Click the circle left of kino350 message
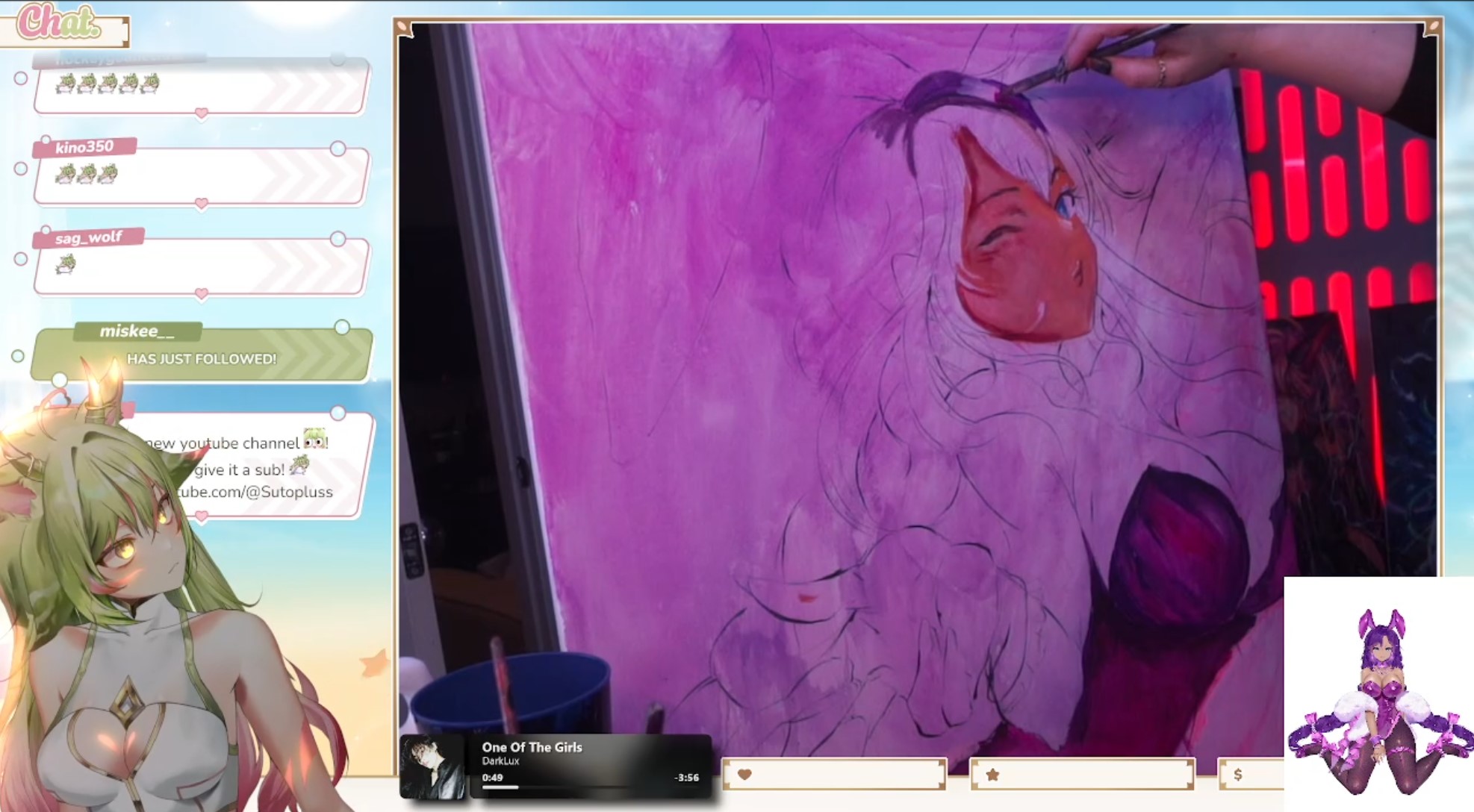Screen dimensions: 1474x812 tap(21, 169)
